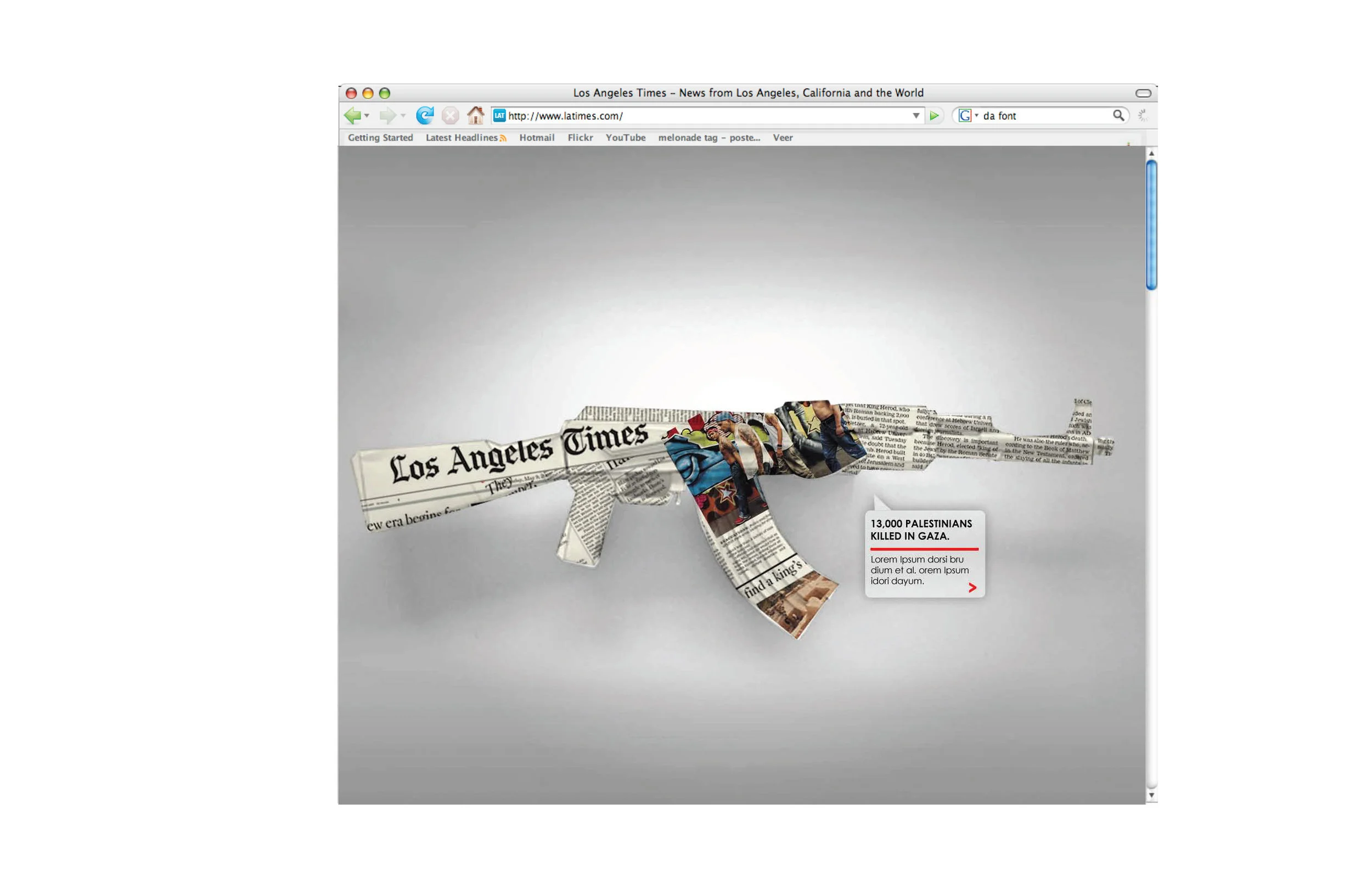This screenshot has width=1372, height=888.
Task: Click the forward navigation arrow
Action: coord(387,116)
